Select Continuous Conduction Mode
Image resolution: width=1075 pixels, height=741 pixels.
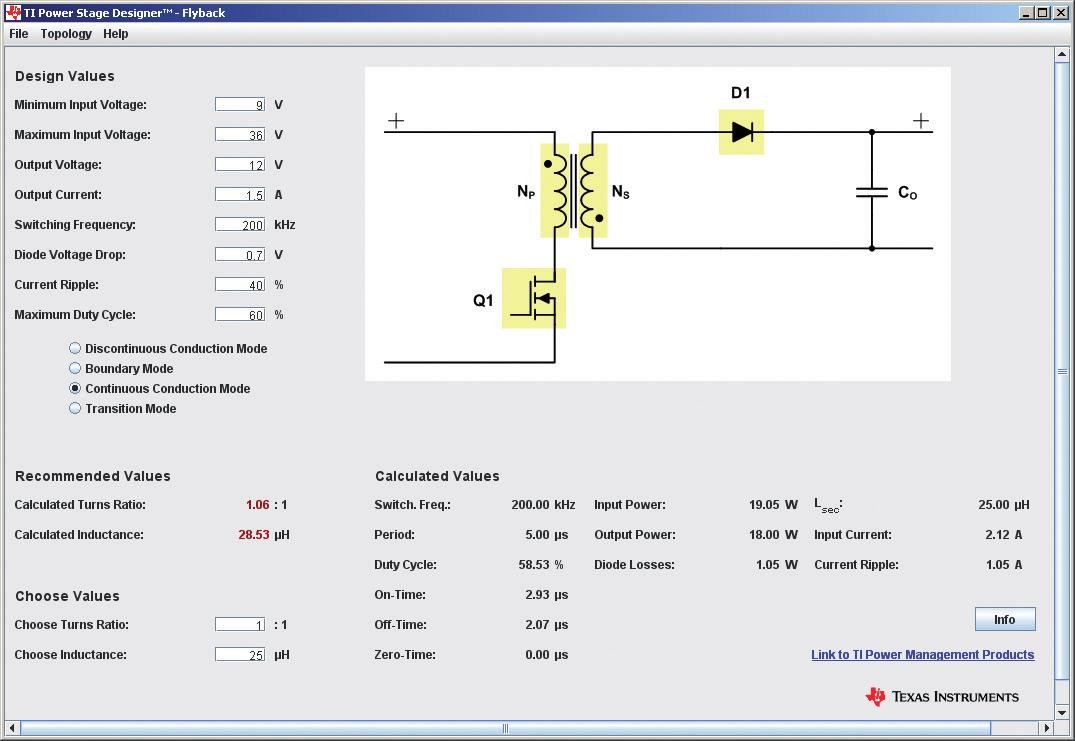click(75, 388)
